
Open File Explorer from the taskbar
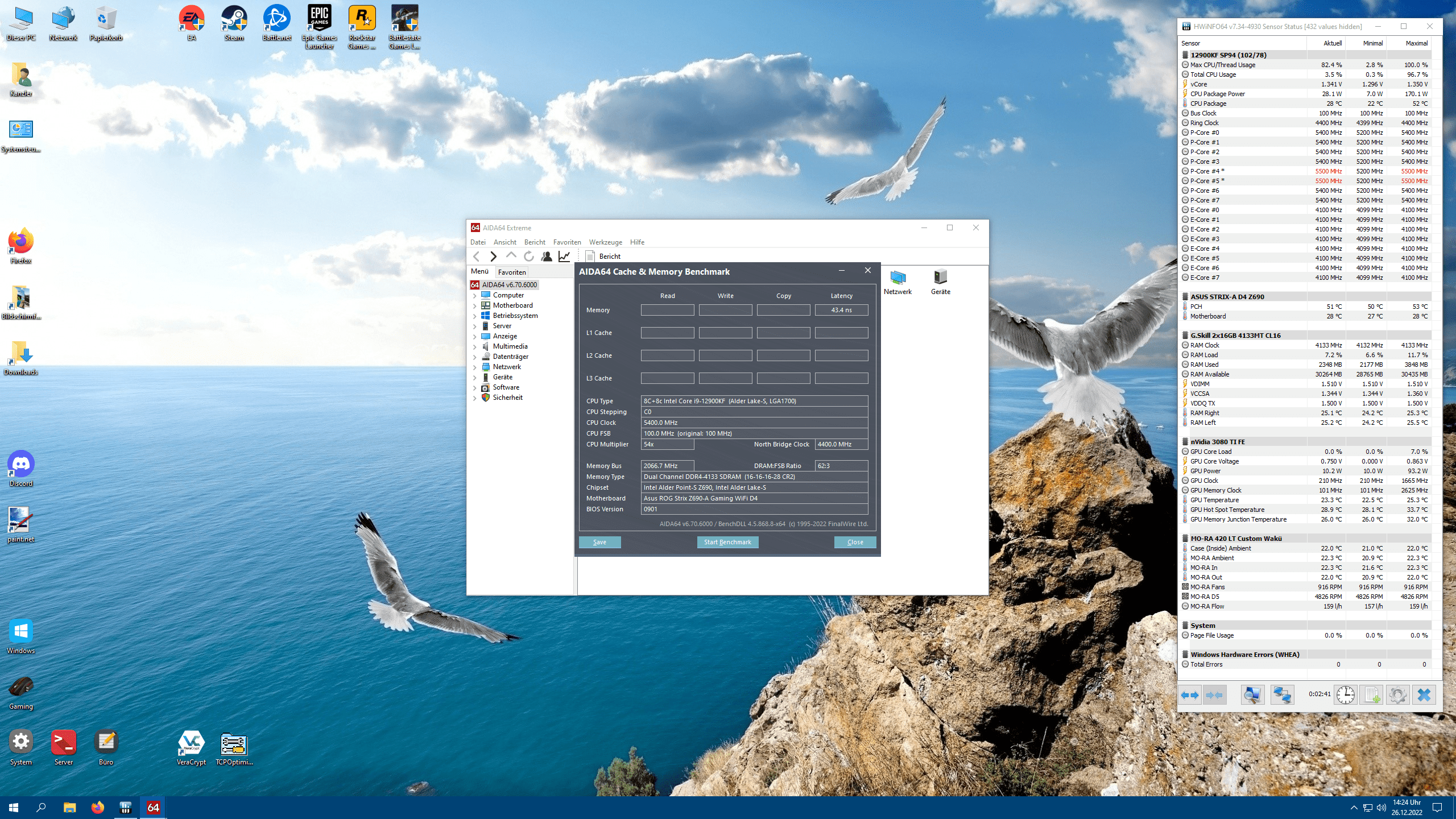pyautogui.click(x=69, y=808)
